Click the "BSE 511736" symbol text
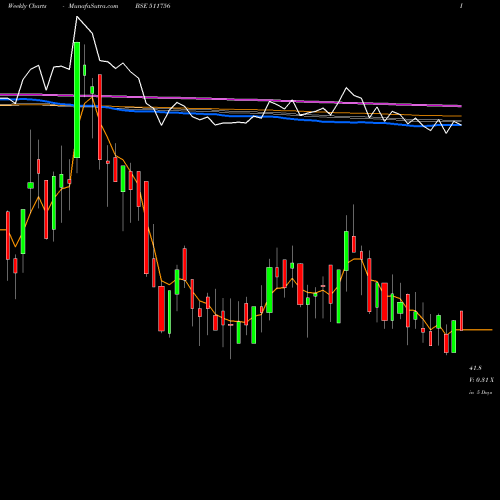 153,6
